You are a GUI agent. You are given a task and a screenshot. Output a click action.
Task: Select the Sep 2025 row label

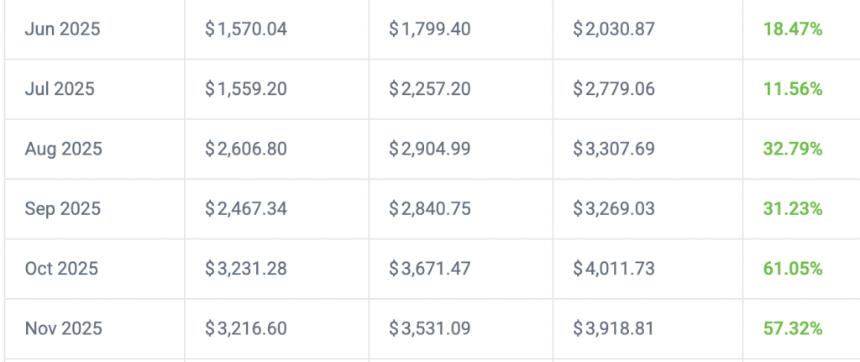[x=63, y=209]
